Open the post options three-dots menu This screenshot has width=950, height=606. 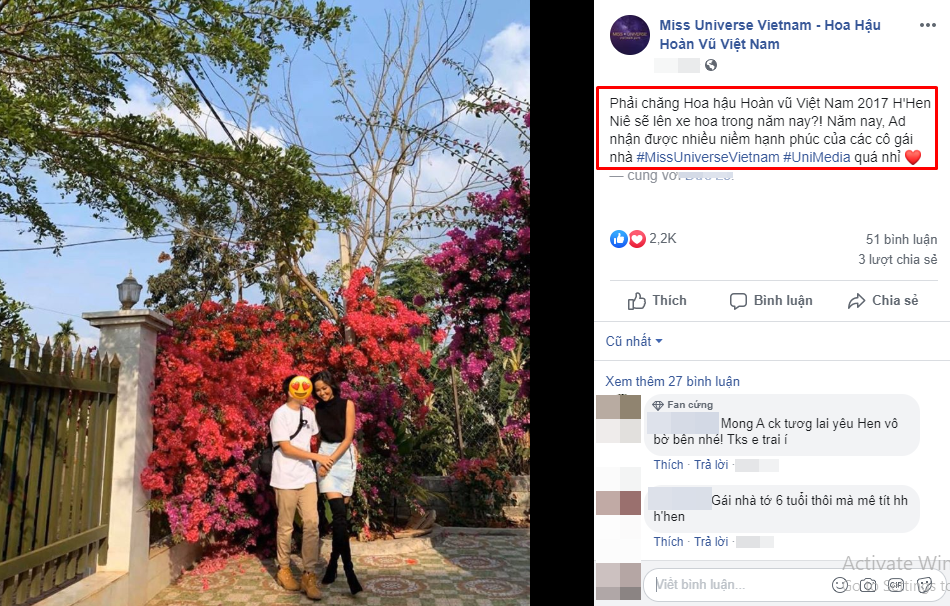[x=928, y=25]
